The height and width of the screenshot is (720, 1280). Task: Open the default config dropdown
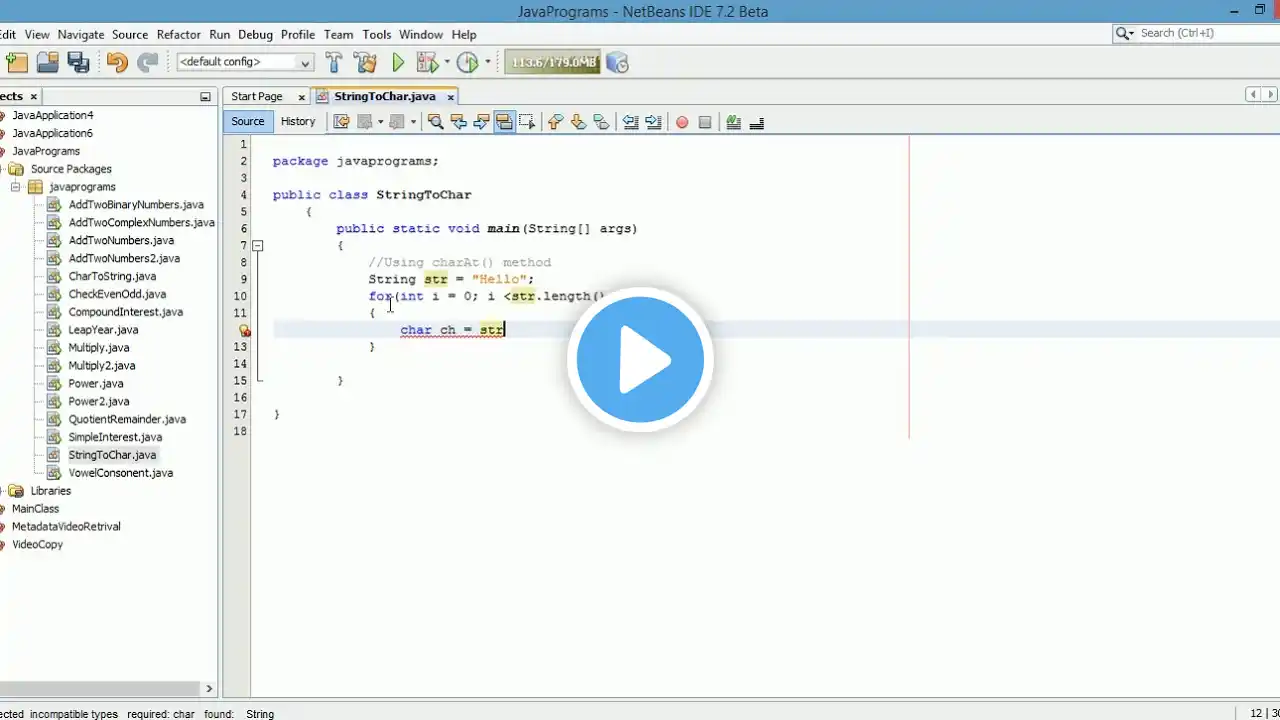pos(245,62)
